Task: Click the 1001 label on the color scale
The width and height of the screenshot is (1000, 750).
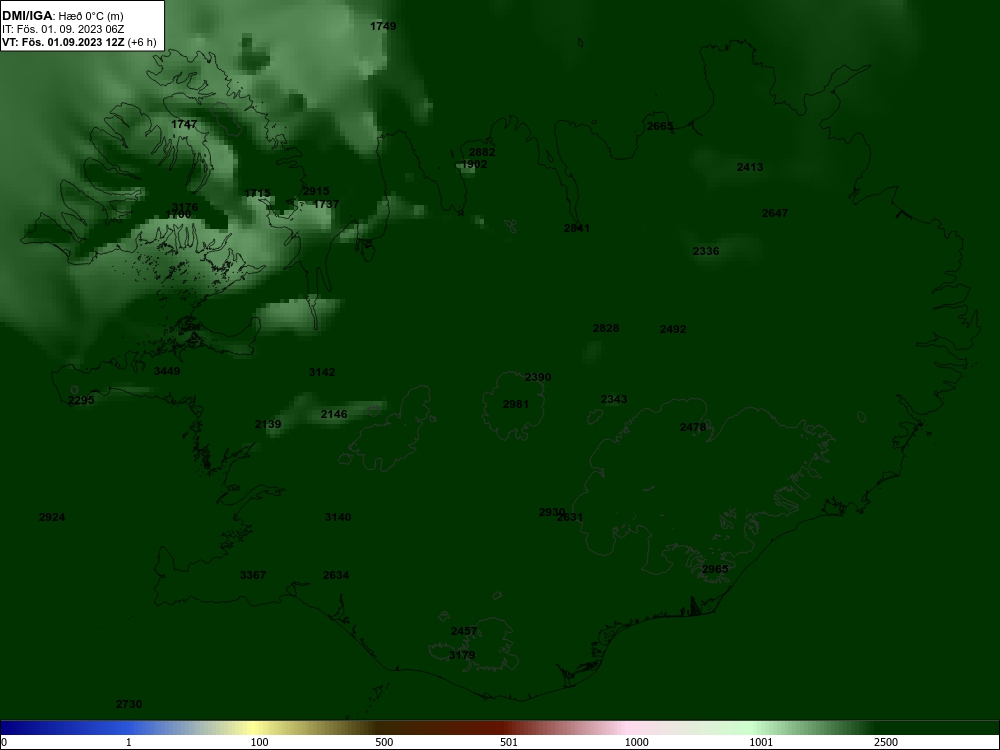Action: click(761, 742)
